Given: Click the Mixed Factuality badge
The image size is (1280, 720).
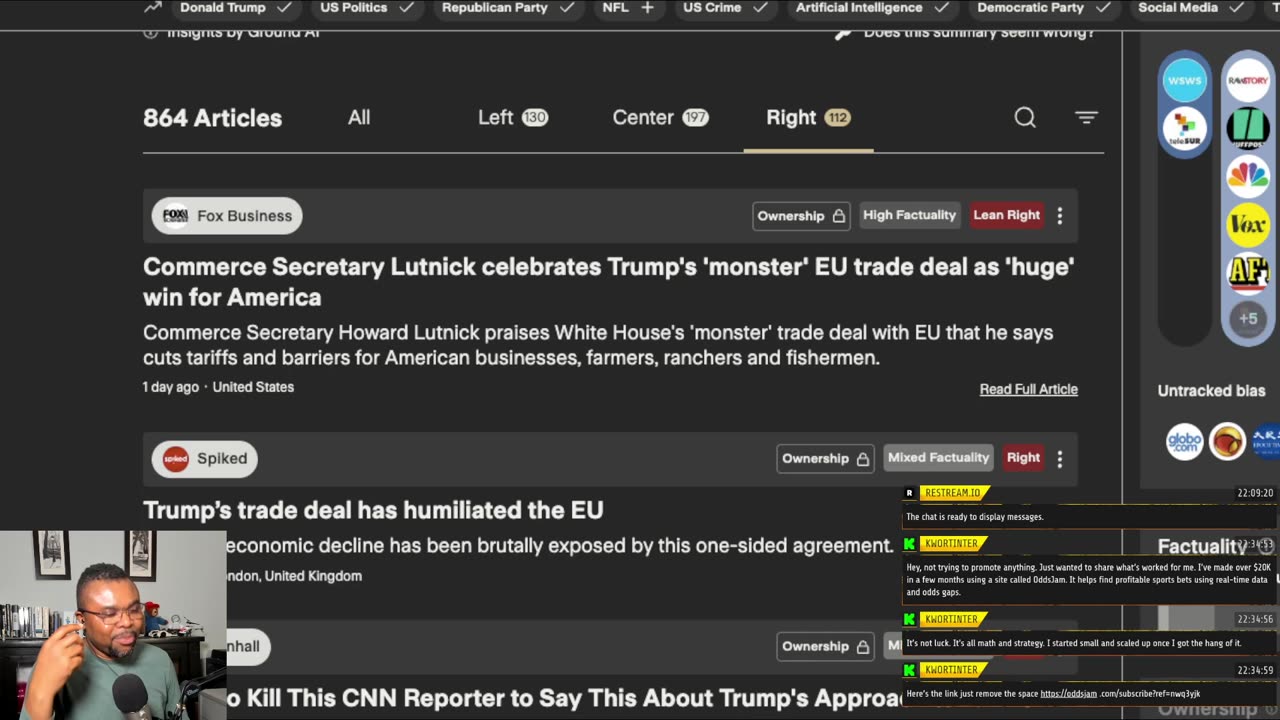Looking at the screenshot, I should (938, 458).
